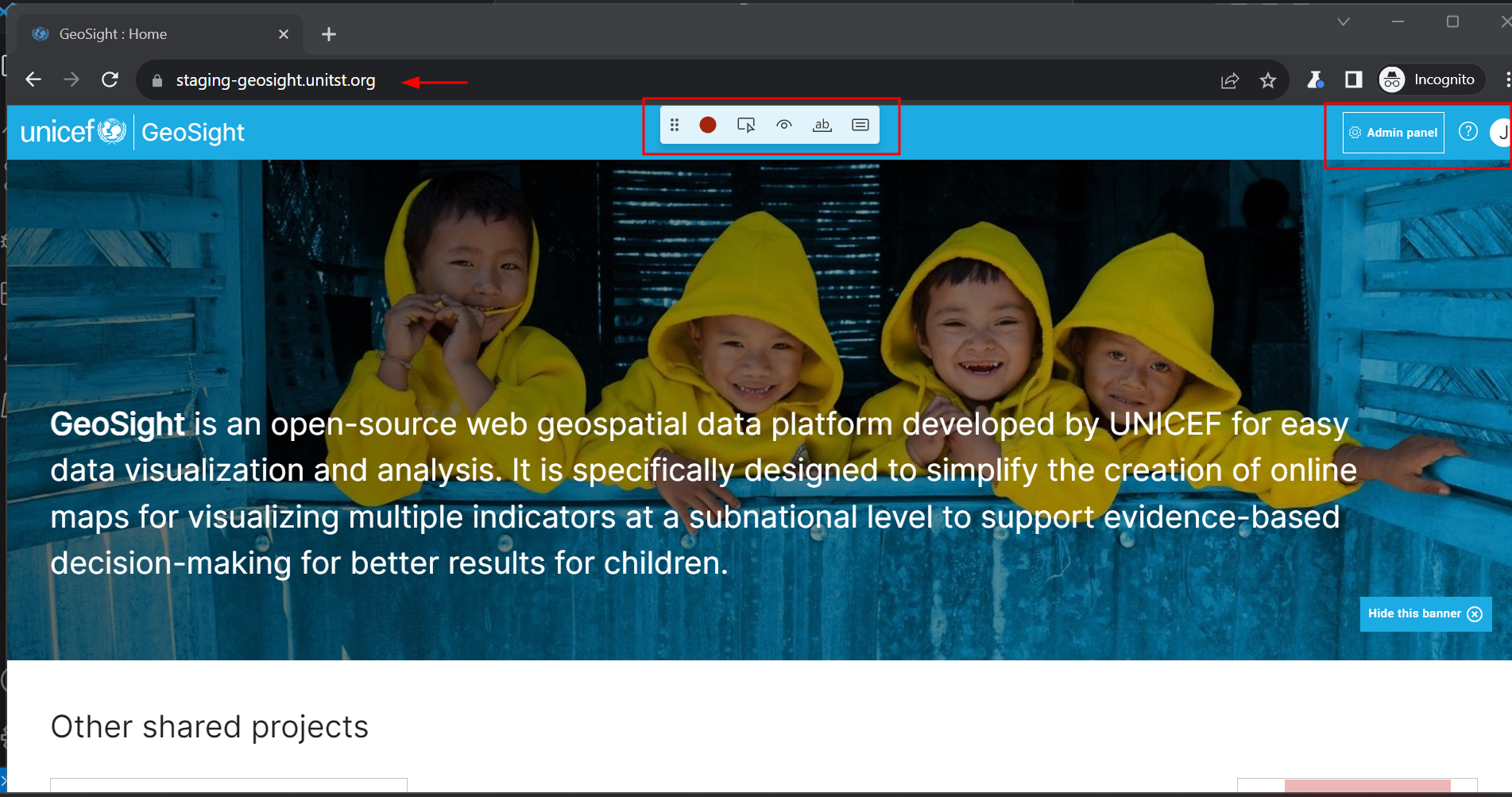1512x797 pixels.
Task: Reload the GeoSight page
Action: (x=110, y=79)
